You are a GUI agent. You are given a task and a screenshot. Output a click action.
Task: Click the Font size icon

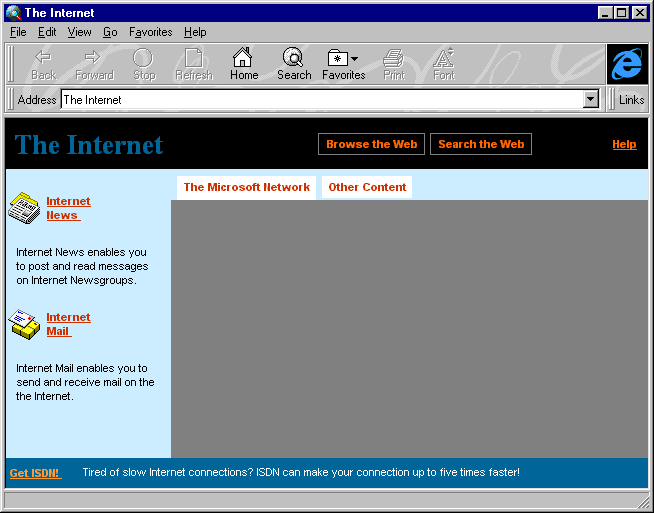point(443,58)
